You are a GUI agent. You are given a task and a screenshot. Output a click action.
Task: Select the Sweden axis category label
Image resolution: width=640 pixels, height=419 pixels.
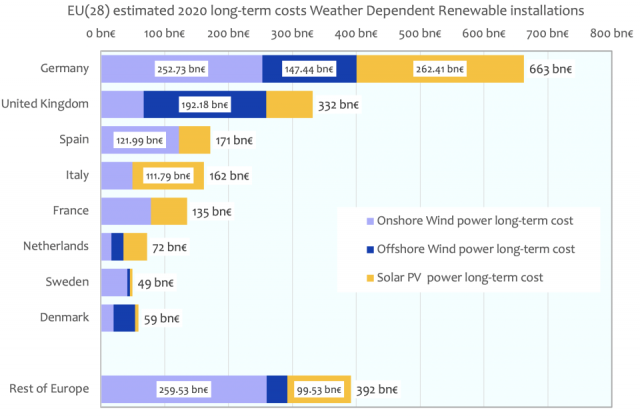pyautogui.click(x=69, y=282)
